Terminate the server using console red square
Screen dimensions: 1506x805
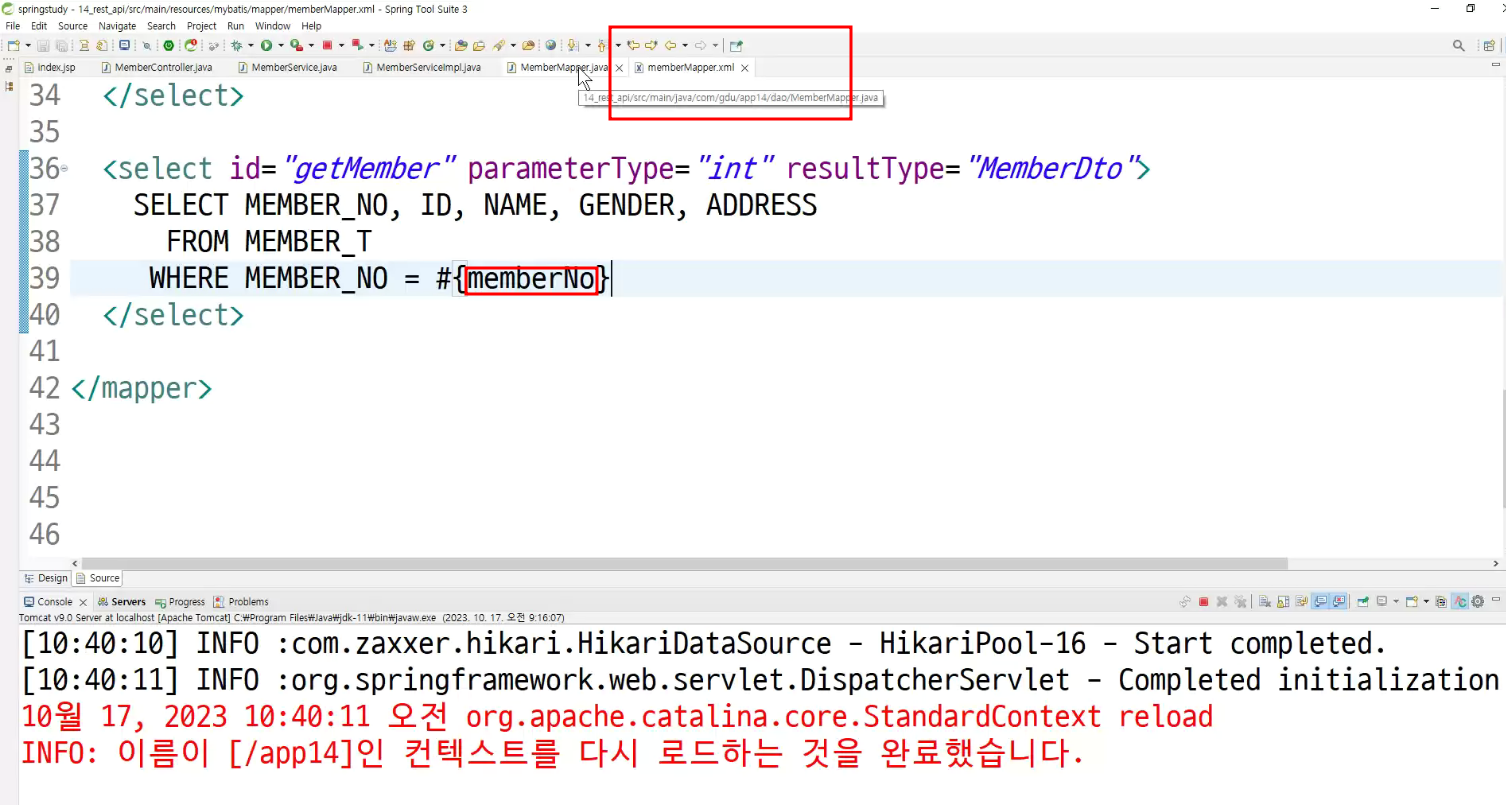pos(1204,602)
